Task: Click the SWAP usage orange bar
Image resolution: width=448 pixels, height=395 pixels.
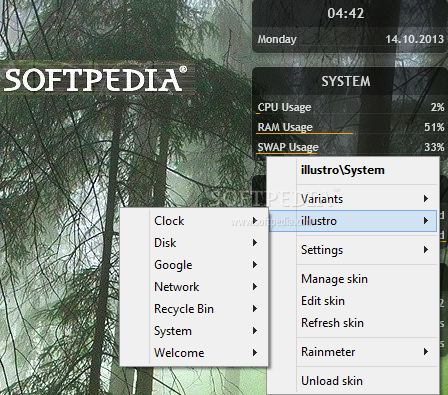Action: click(287, 153)
